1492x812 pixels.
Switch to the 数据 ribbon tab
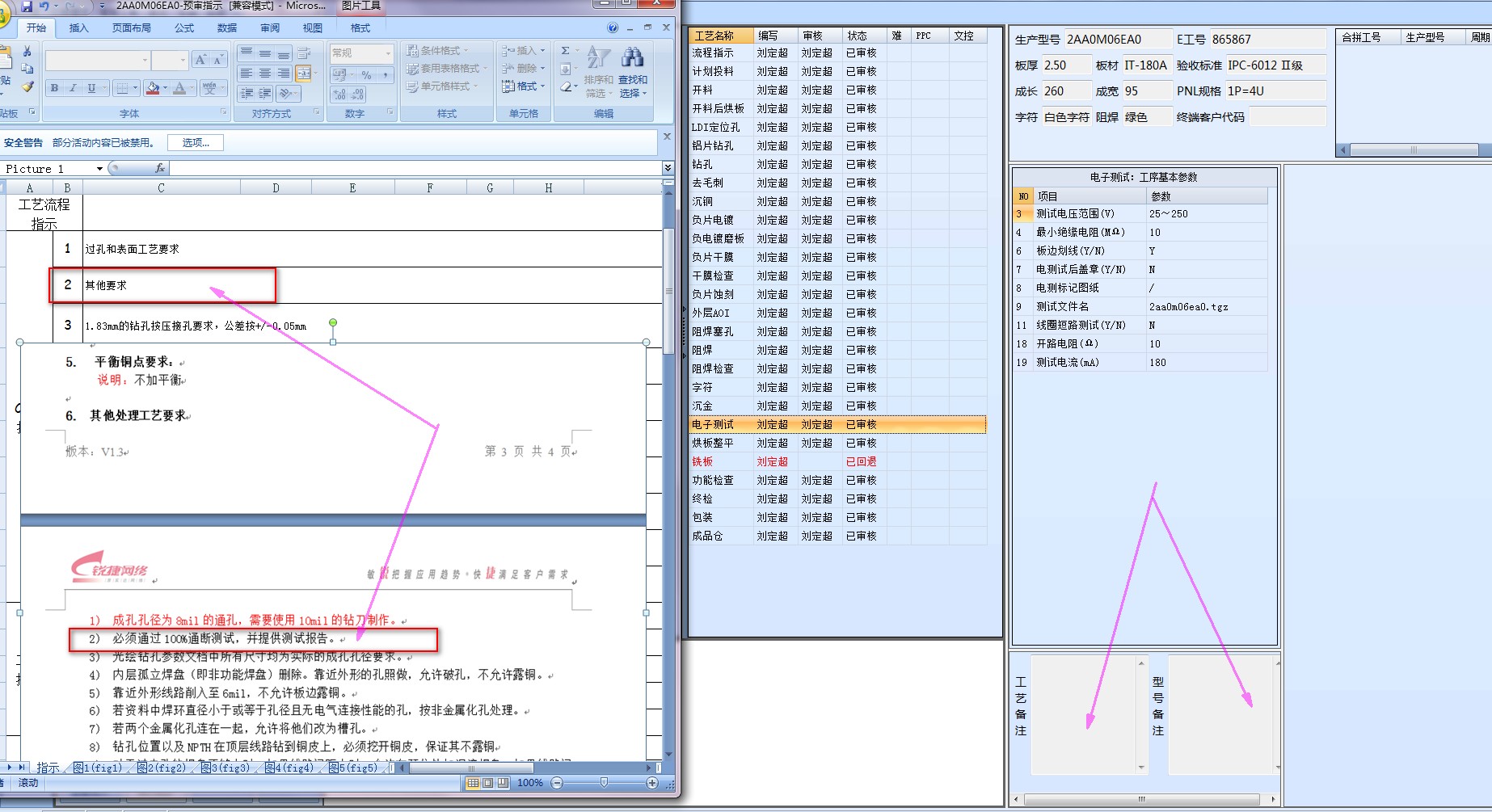[x=227, y=28]
